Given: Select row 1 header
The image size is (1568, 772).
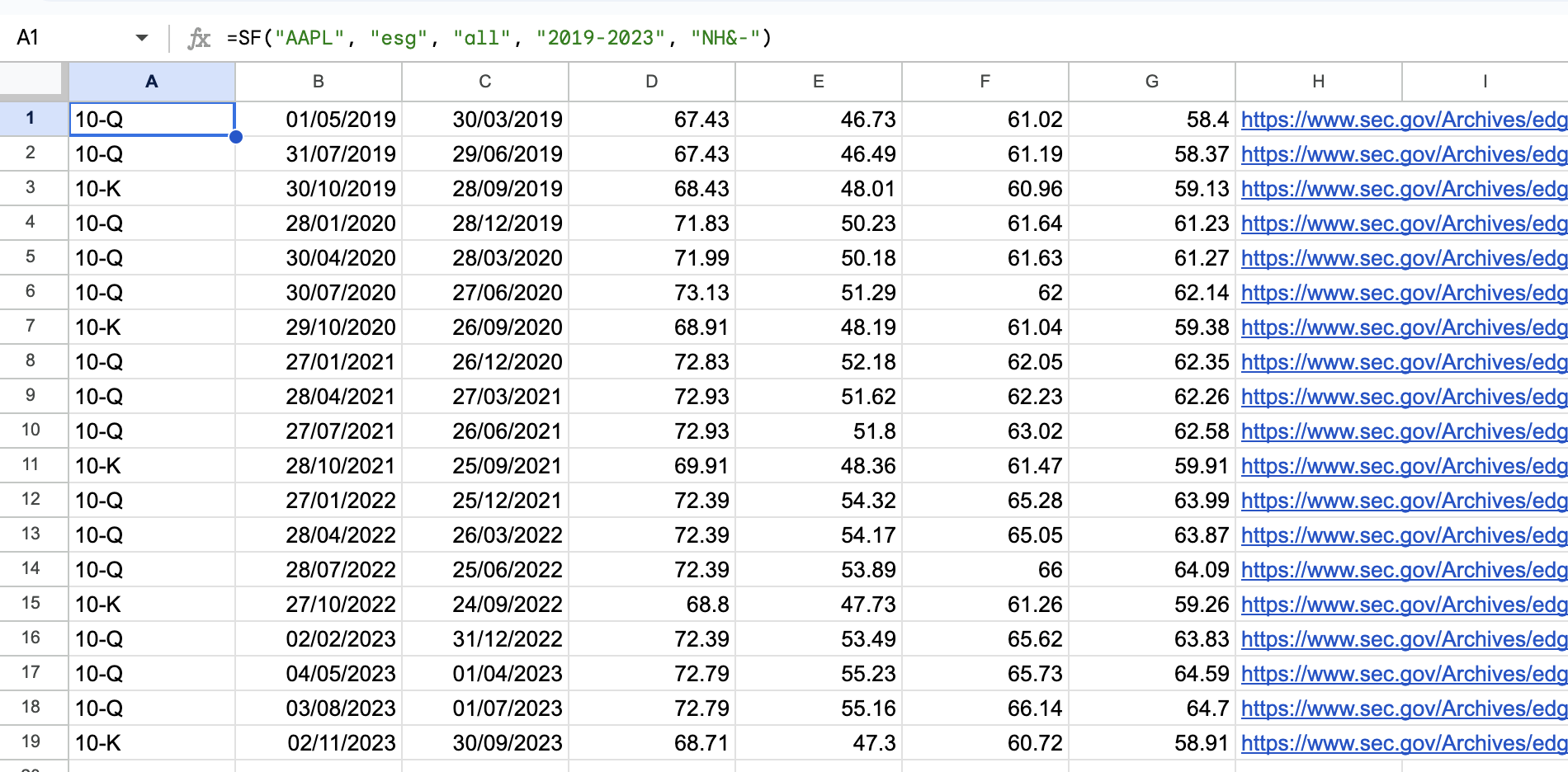Looking at the screenshot, I should [x=34, y=119].
